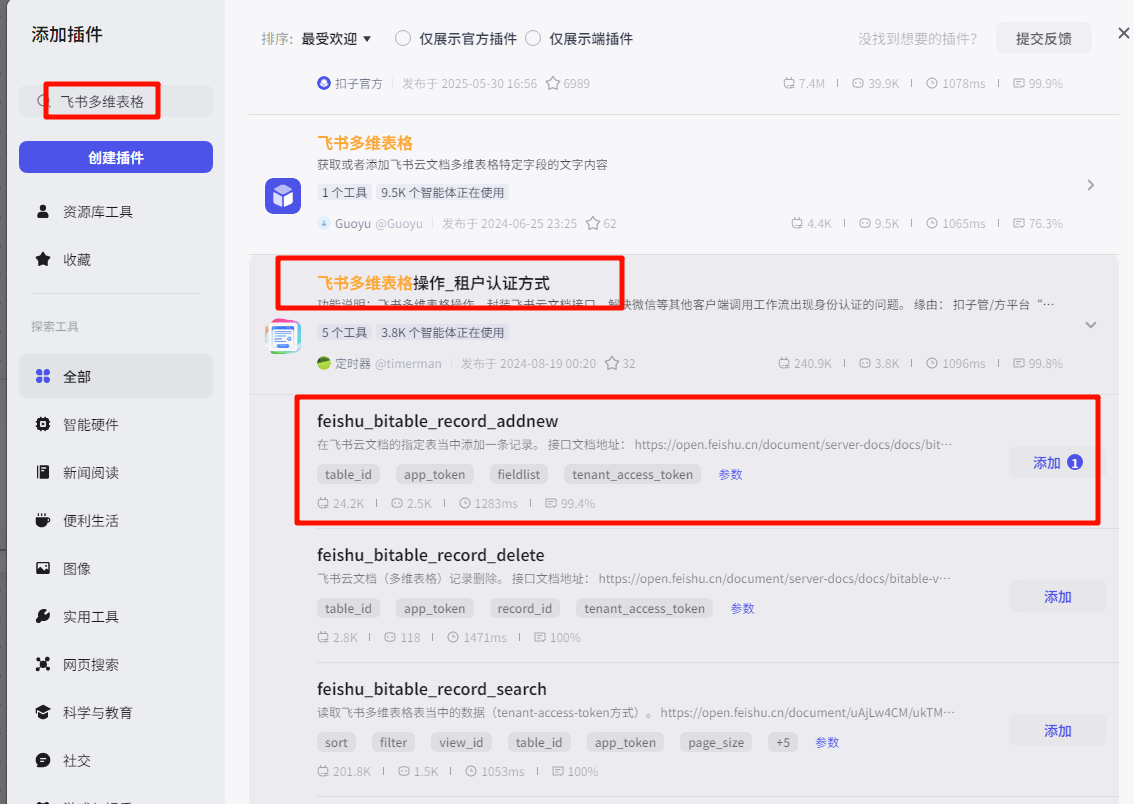Click the blue cube 飞书多维表格 plugin icon
1134x804 pixels.
pyautogui.click(x=283, y=196)
